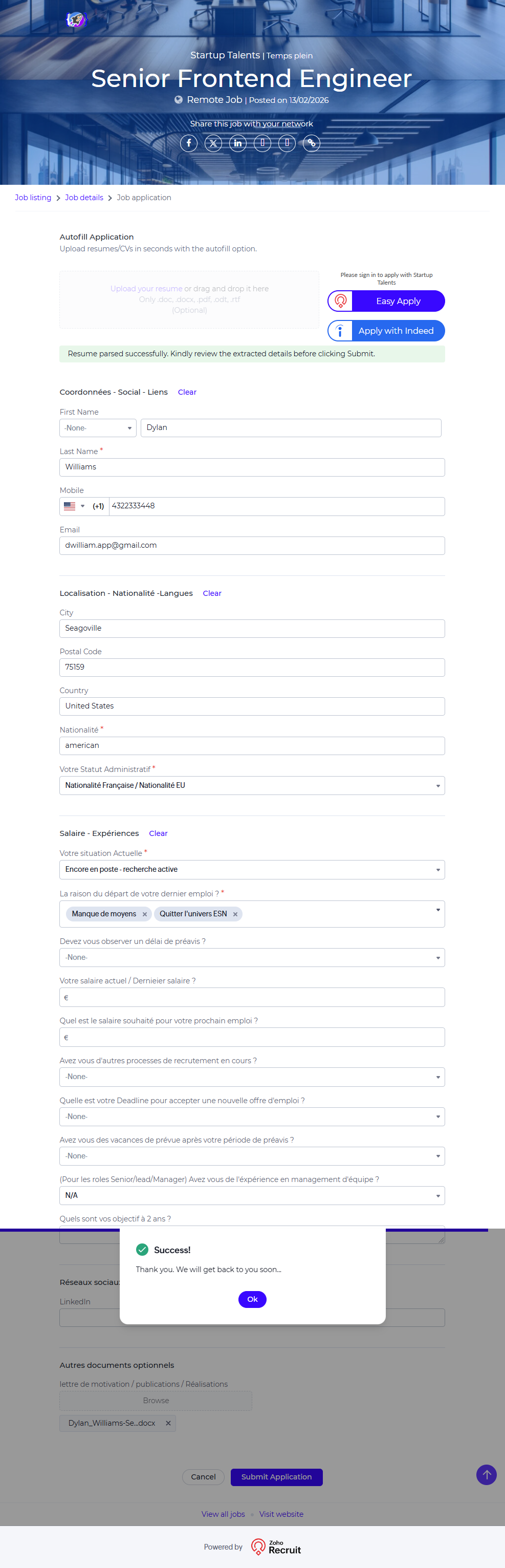The height and width of the screenshot is (1568, 505).
Task: Click the Email input field
Action: pos(252,545)
